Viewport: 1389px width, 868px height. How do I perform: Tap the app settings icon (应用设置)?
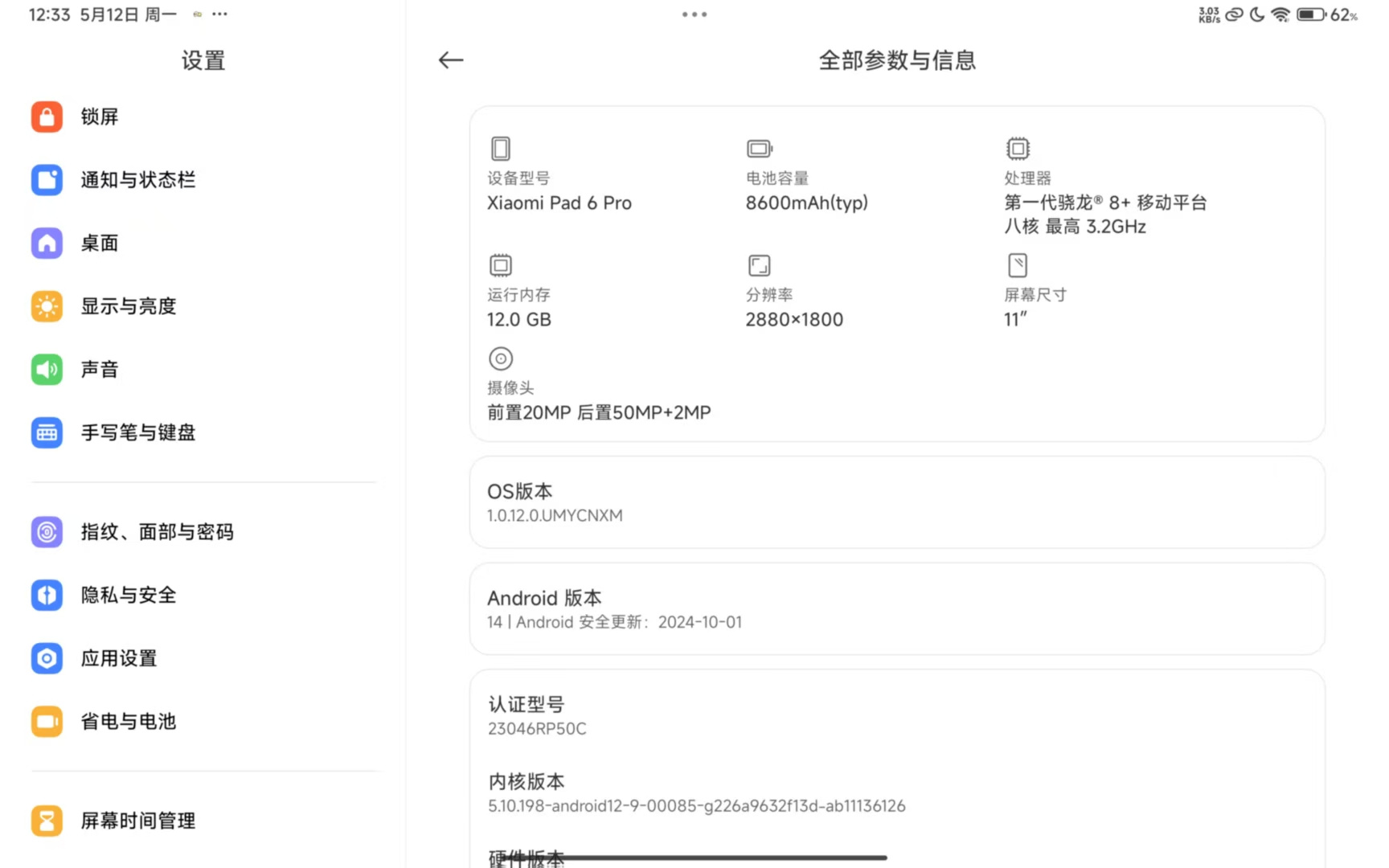pos(47,658)
